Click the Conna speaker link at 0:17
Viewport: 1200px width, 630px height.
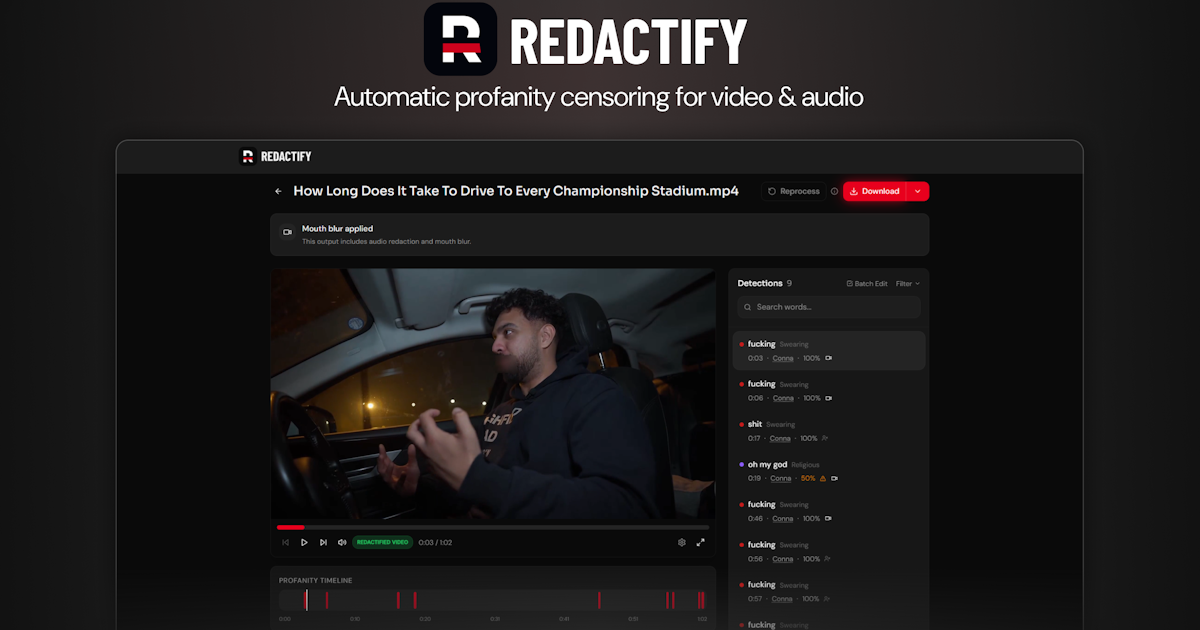coord(780,438)
